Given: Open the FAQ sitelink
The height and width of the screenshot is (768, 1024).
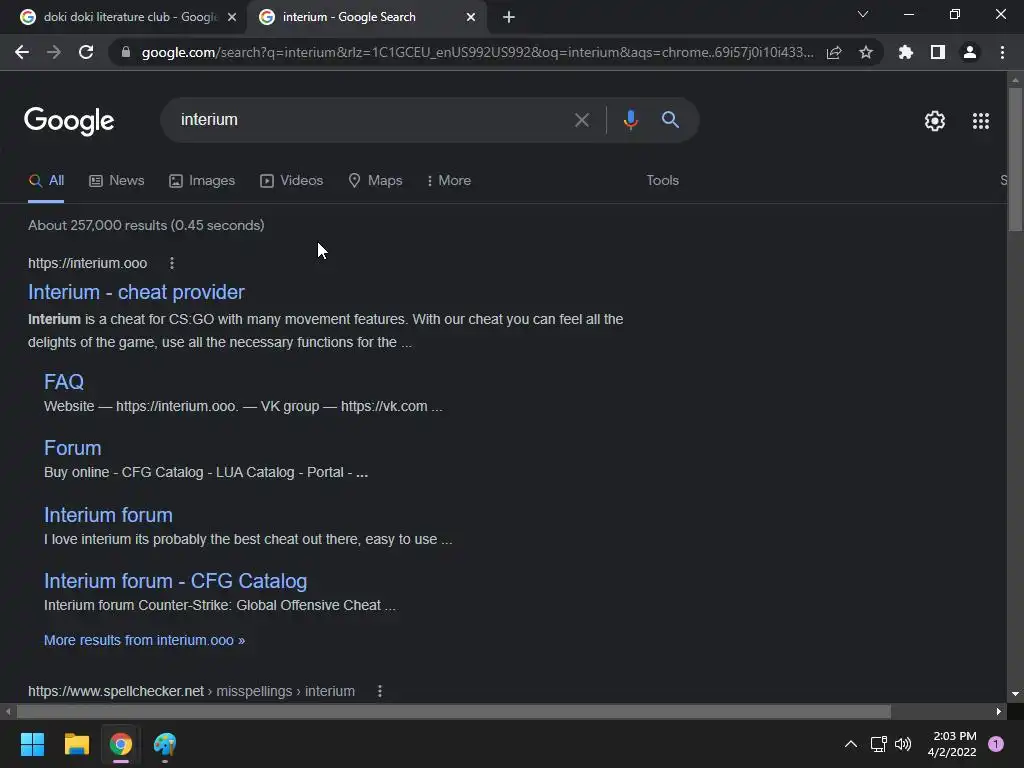Looking at the screenshot, I should point(64,381).
